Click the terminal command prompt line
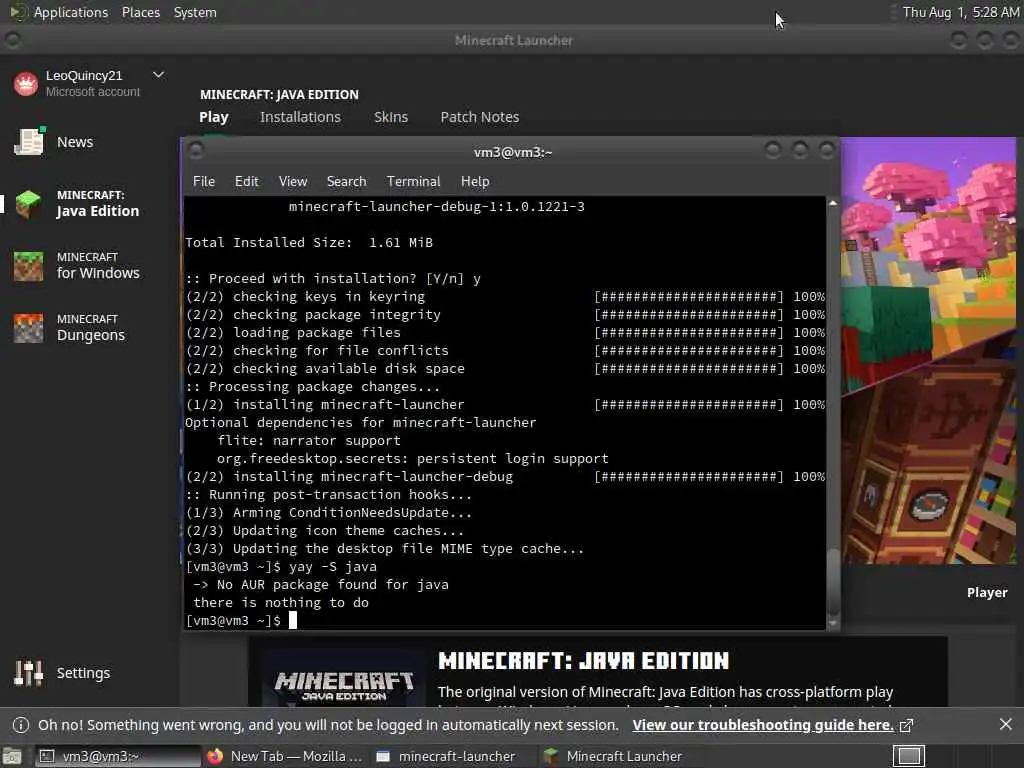Screen dimensions: 1024x768 click(x=241, y=620)
